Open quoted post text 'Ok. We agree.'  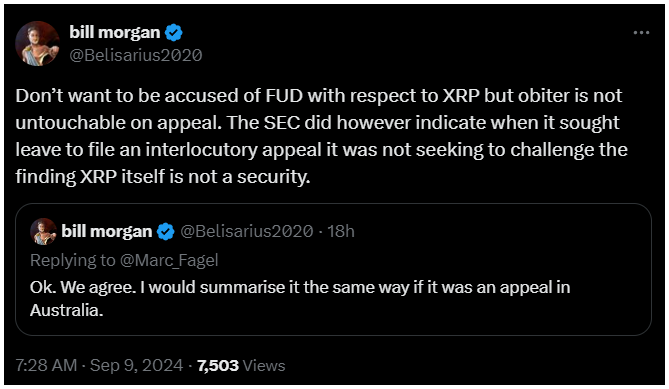point(83,287)
